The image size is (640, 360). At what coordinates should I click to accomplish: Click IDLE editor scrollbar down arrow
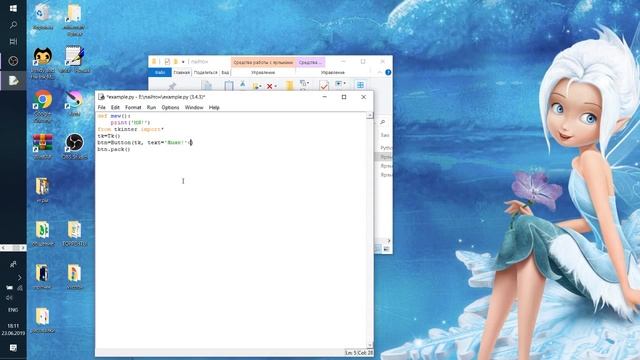click(x=370, y=345)
